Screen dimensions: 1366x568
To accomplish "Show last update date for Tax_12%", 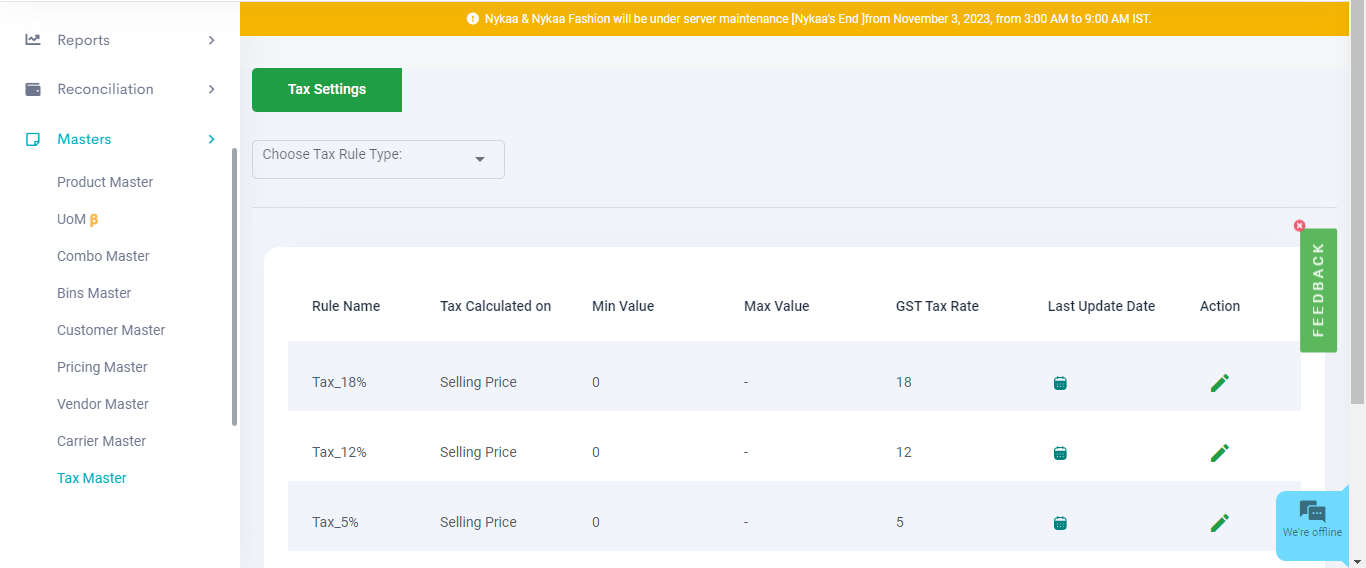I will pyautogui.click(x=1060, y=453).
